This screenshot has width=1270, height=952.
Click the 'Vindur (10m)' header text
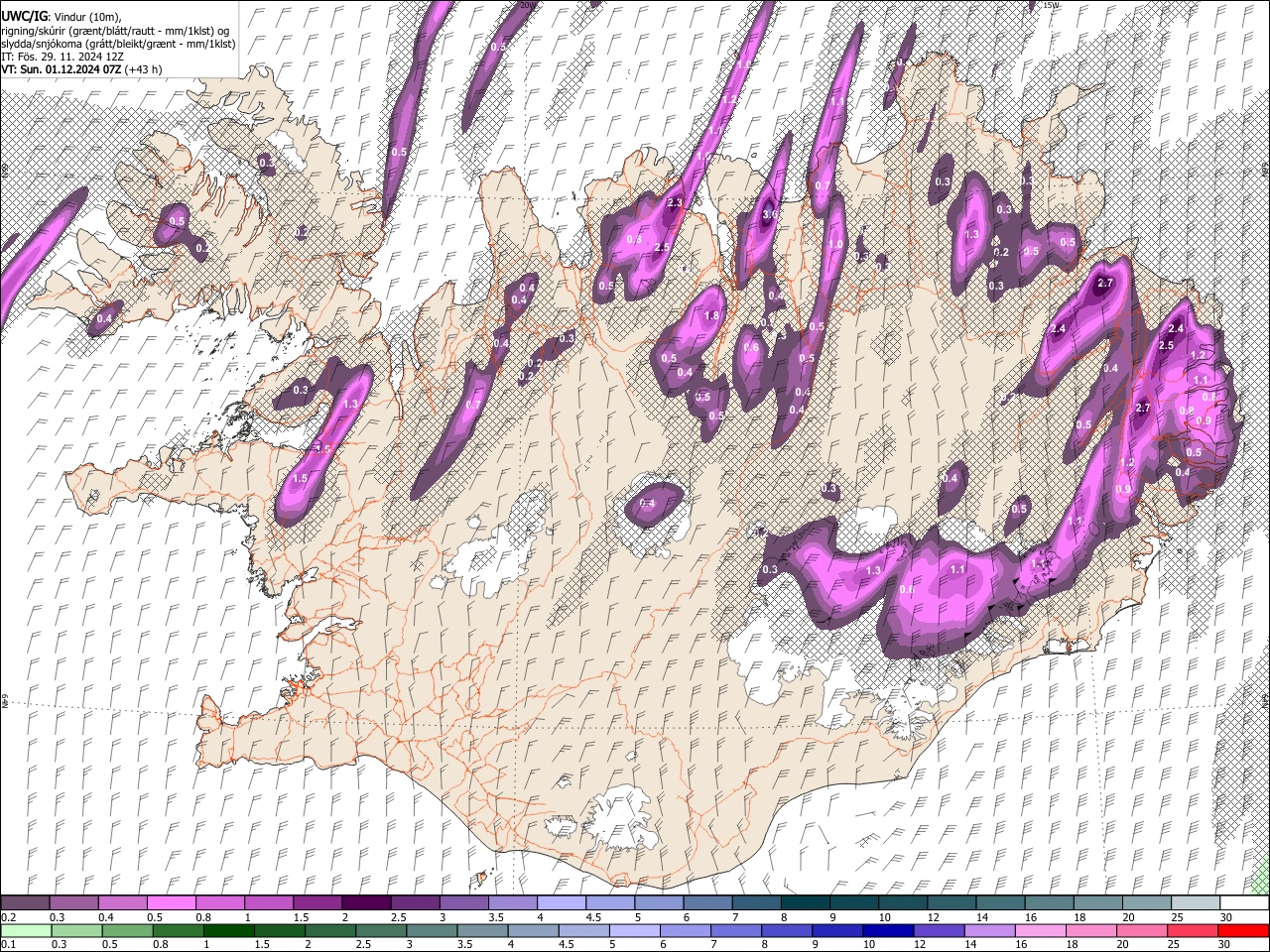tap(86, 18)
